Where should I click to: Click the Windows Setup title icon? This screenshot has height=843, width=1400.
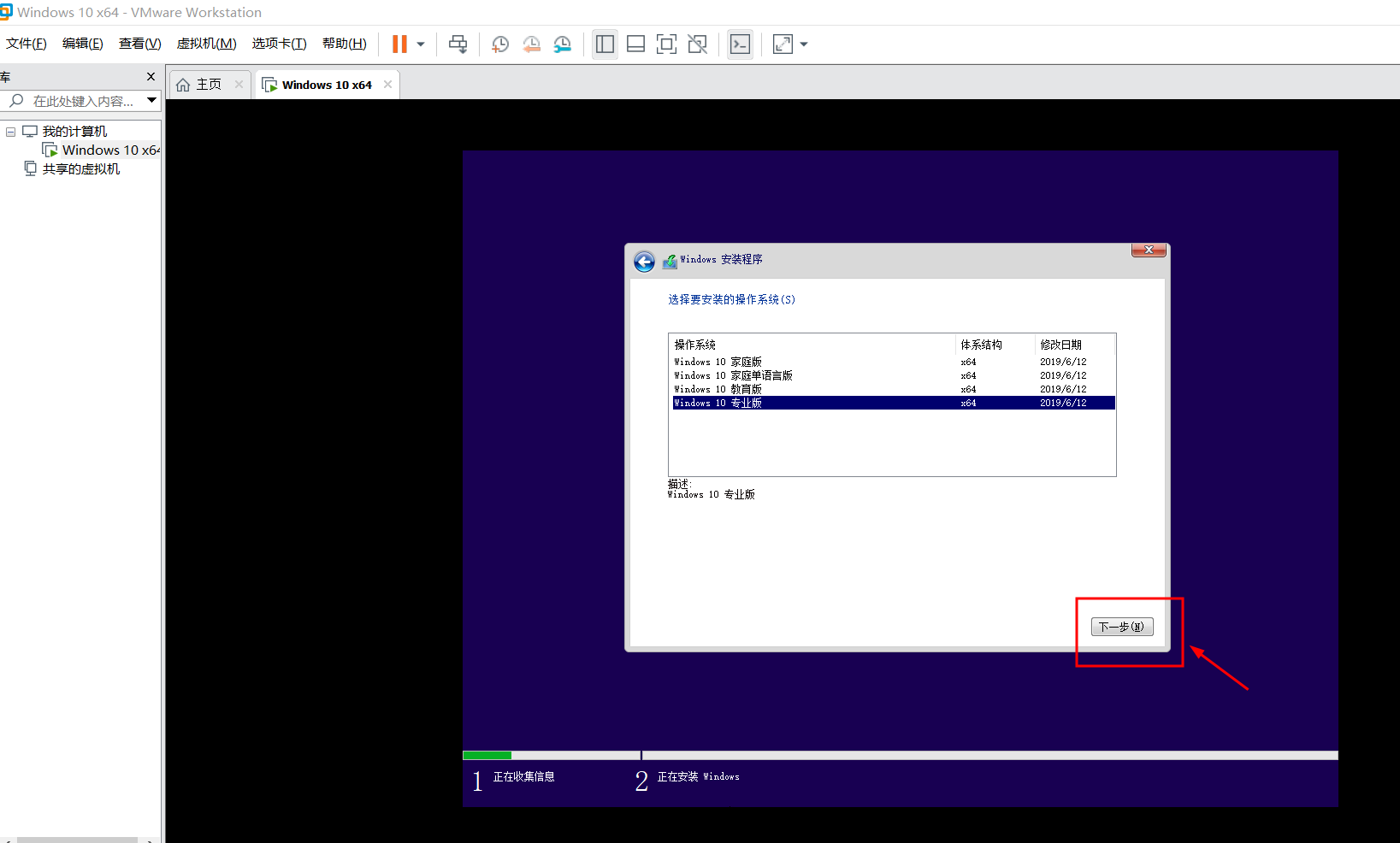(x=670, y=261)
